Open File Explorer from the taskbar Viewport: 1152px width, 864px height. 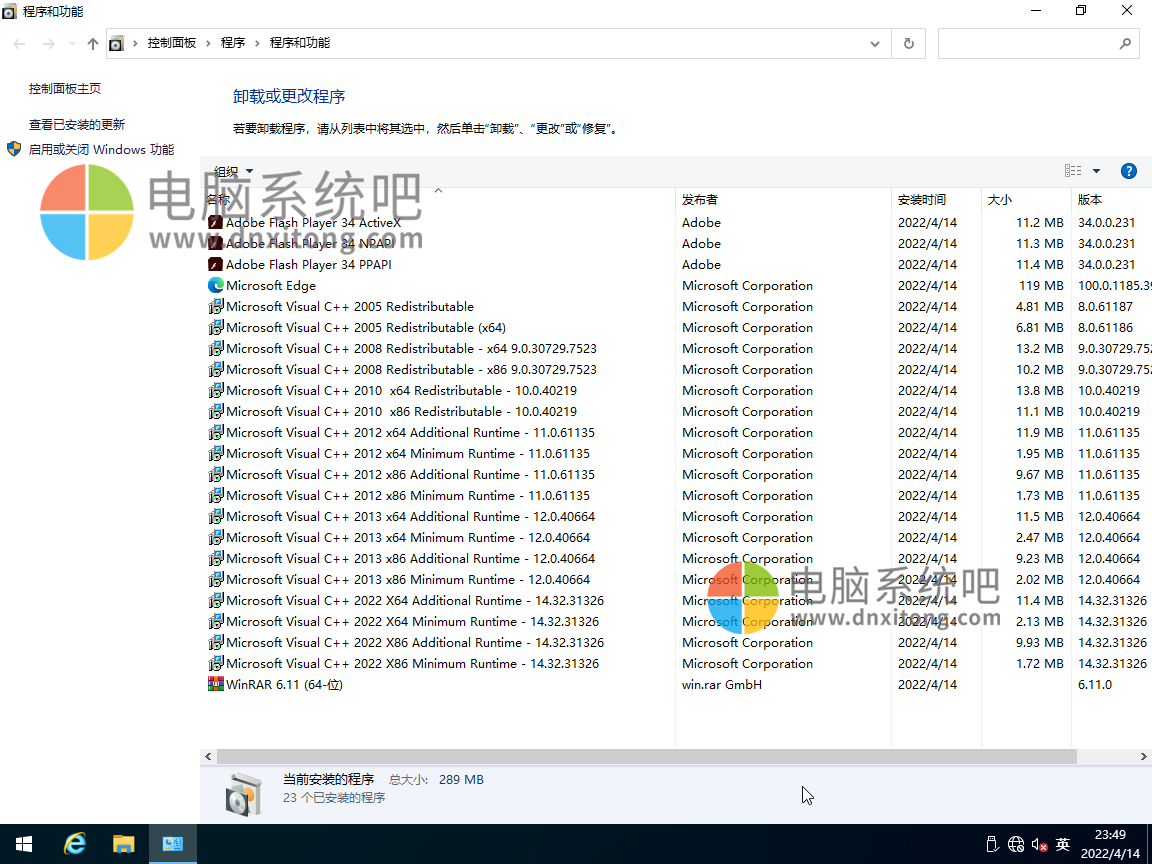[x=124, y=843]
